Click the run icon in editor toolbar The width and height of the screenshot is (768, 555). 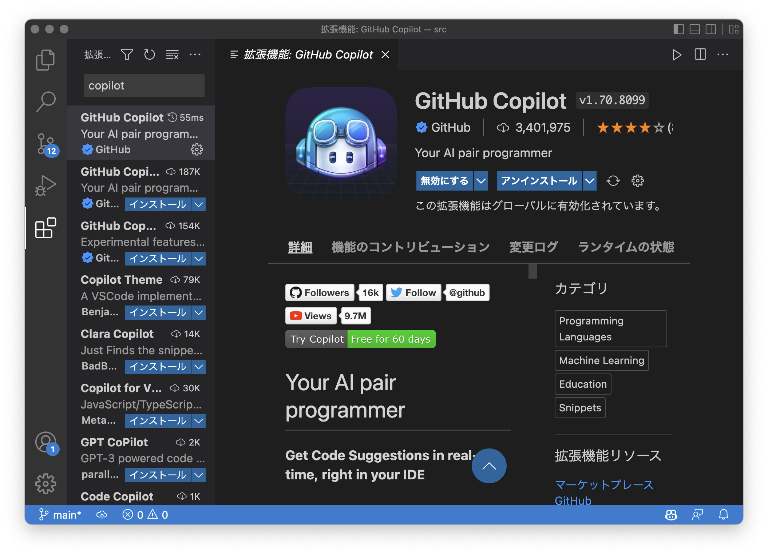(x=676, y=54)
